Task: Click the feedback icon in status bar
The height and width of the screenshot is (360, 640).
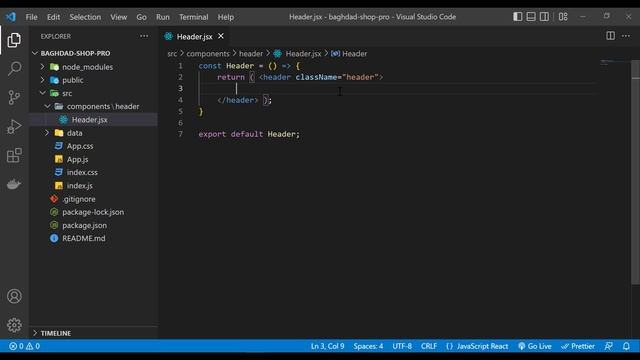Action: [x=609, y=346]
